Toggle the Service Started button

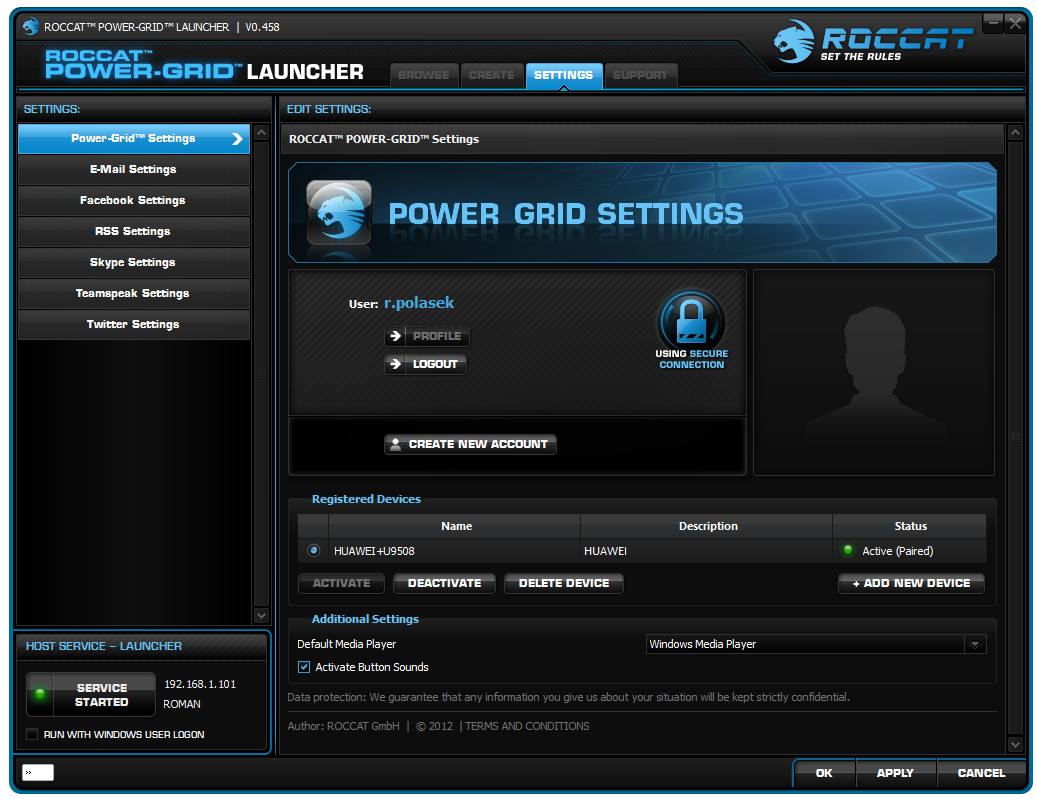pyautogui.click(x=91, y=694)
